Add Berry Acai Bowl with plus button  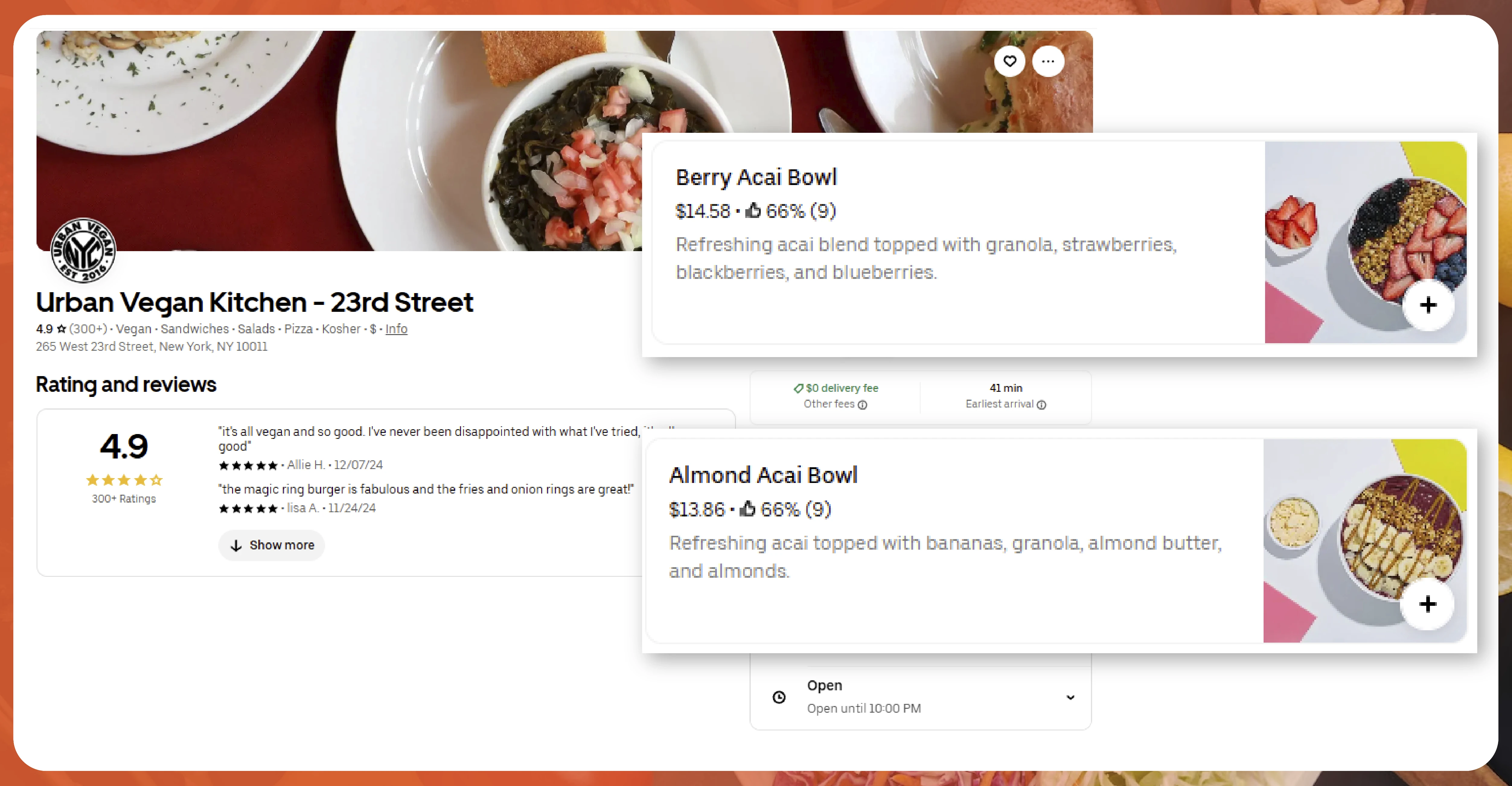click(x=1428, y=305)
